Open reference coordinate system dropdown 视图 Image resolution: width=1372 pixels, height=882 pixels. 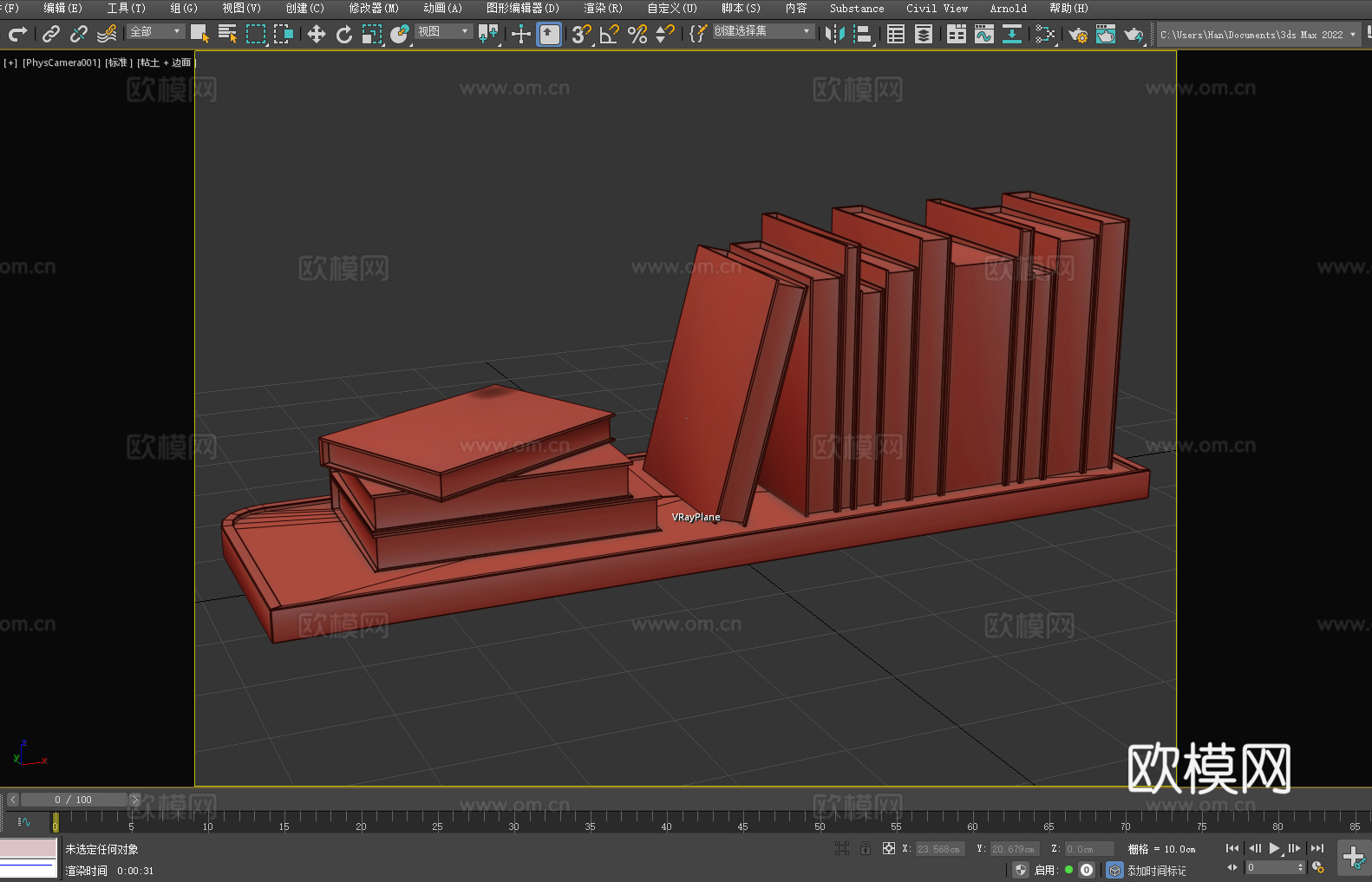point(443,31)
